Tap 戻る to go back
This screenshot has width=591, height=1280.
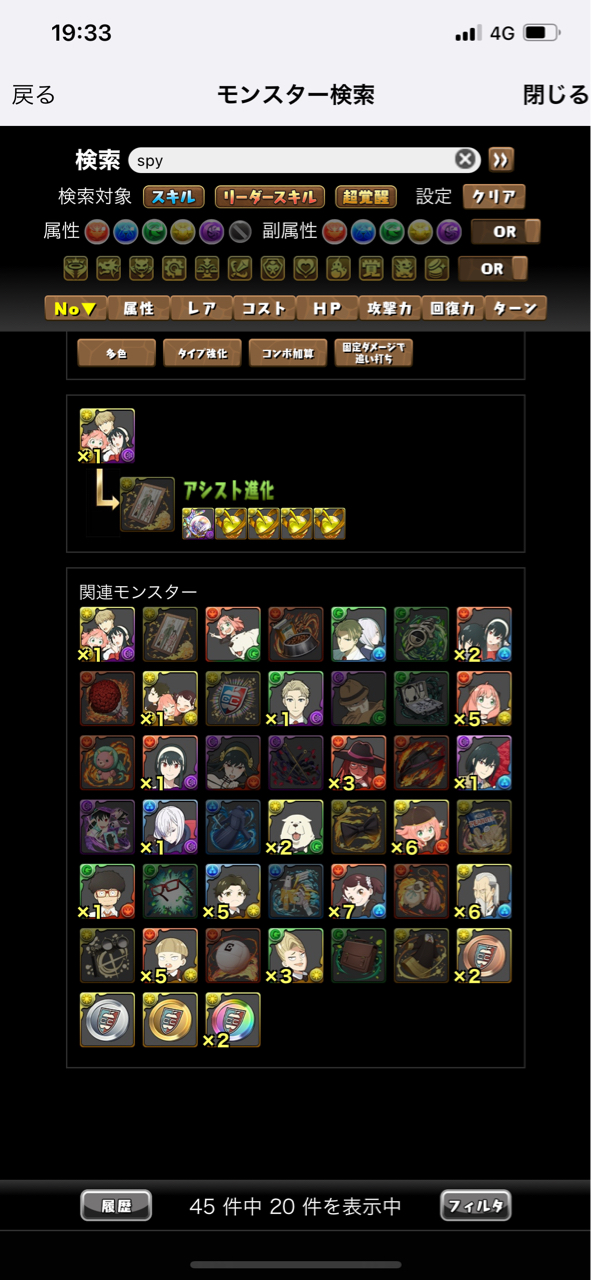[34, 95]
